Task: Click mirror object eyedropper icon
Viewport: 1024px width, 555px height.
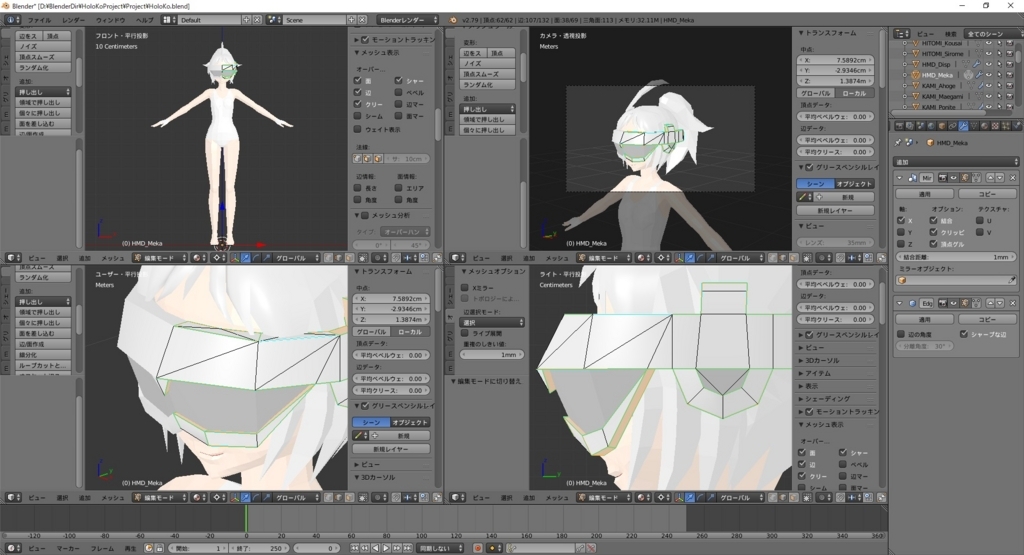Action: tap(1012, 280)
